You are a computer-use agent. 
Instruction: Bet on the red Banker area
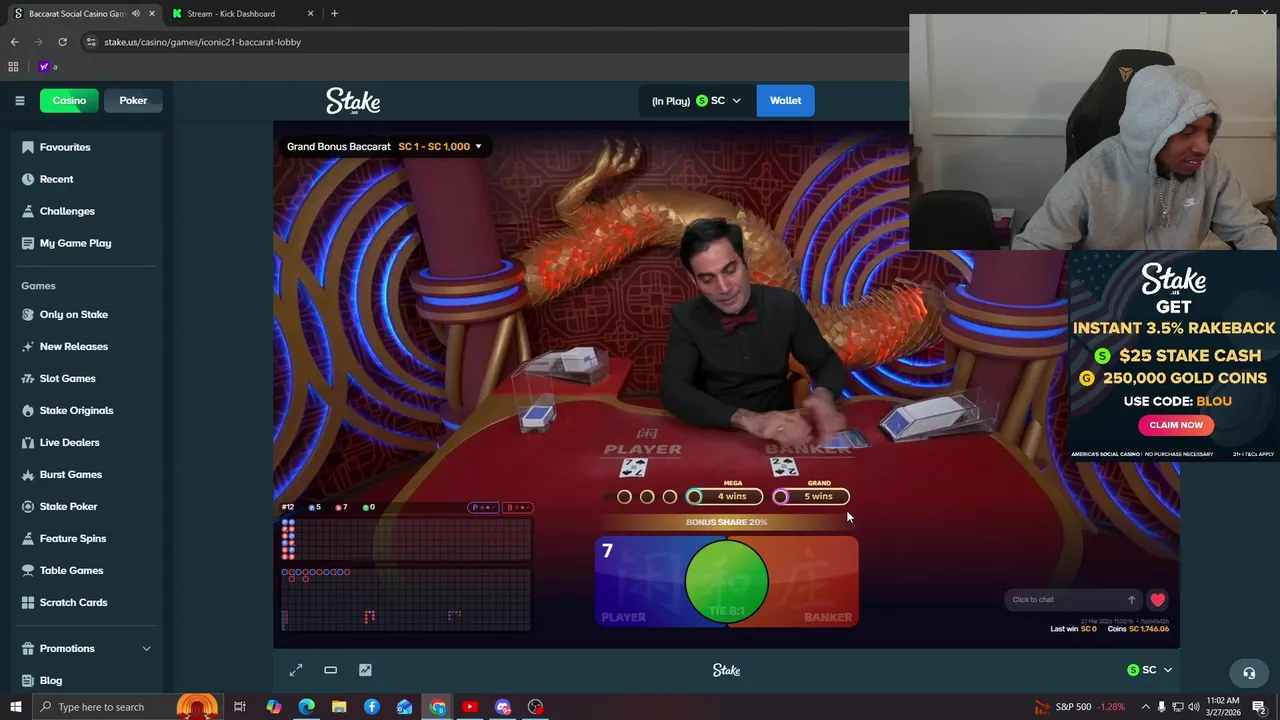(814, 582)
